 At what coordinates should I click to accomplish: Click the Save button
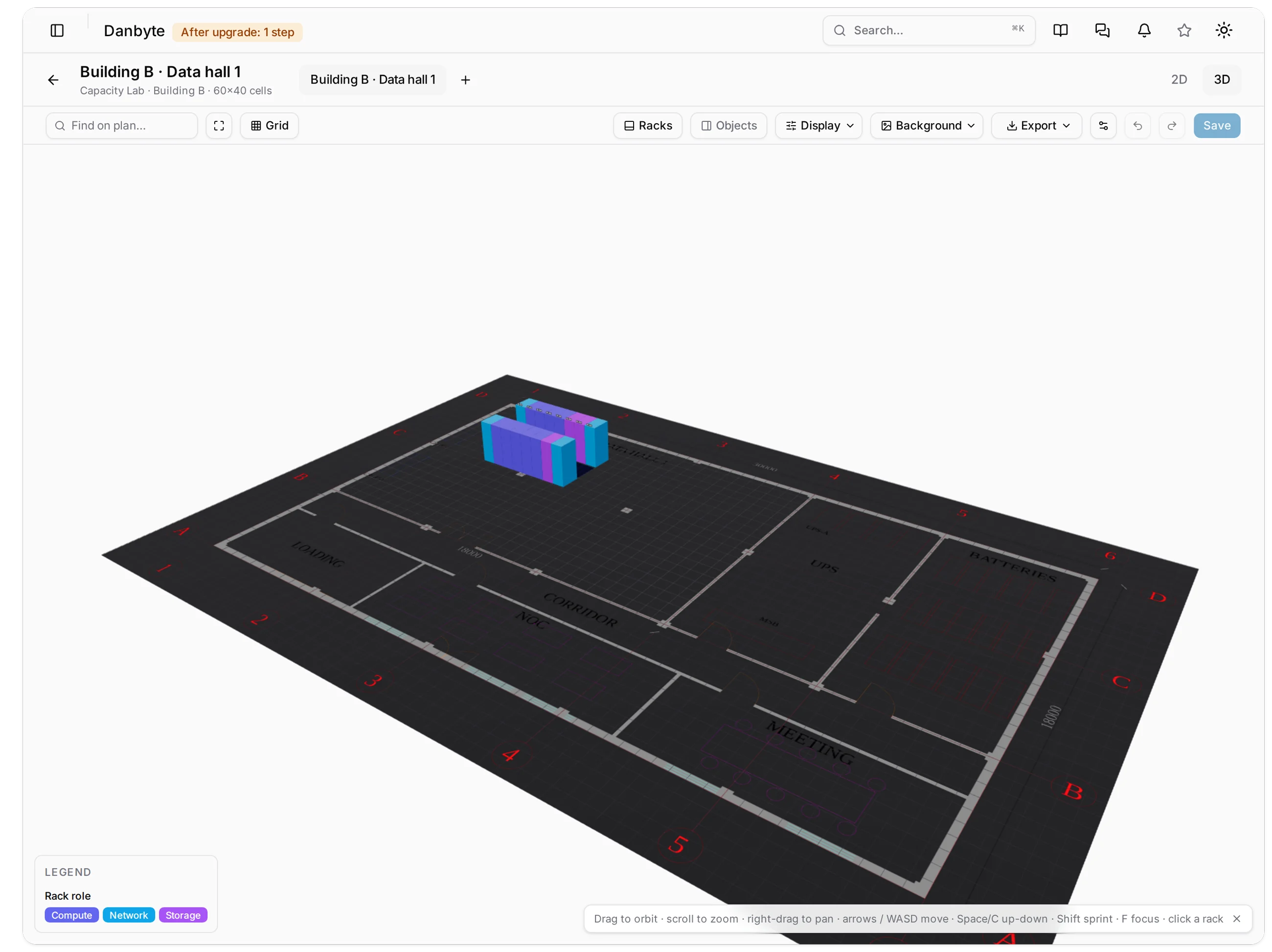(1216, 125)
